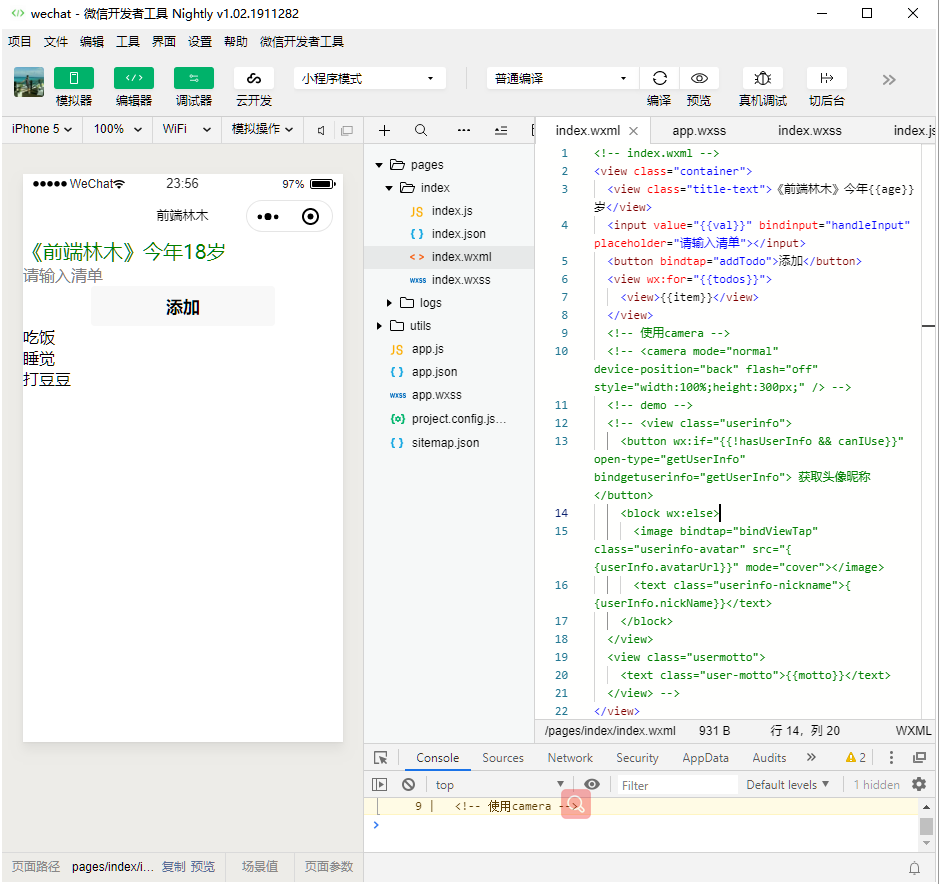
Task: Clear the console with the clear icon
Action: pos(408,785)
